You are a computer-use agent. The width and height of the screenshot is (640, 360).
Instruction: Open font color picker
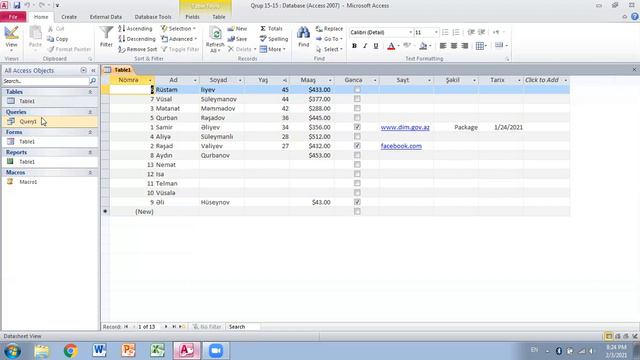pyautogui.click(x=392, y=46)
